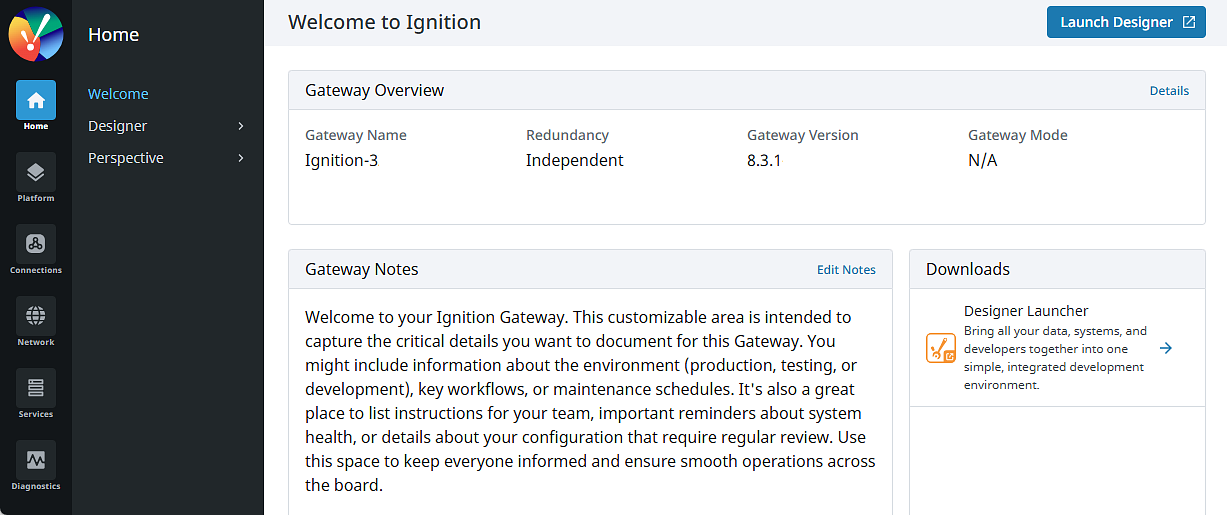This screenshot has width=1227, height=515.
Task: Click the arrow next to Designer Launcher
Action: pos(1166,348)
